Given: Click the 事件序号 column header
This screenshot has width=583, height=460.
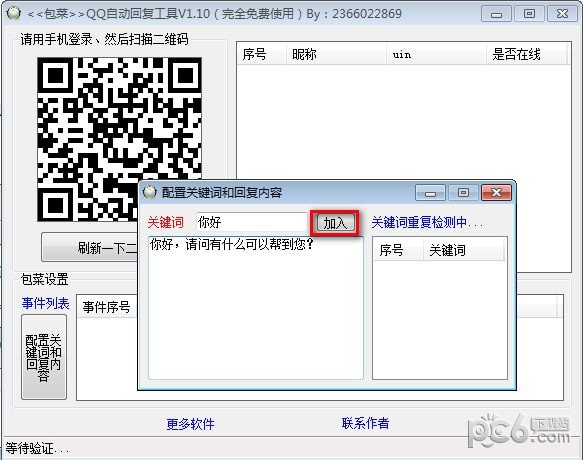Looking at the screenshot, I should [x=107, y=307].
